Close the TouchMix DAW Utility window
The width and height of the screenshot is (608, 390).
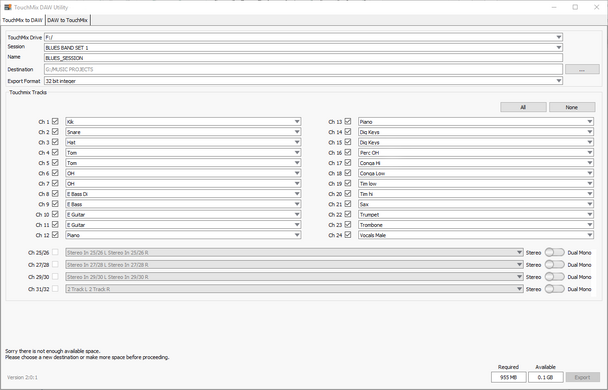click(x=597, y=7)
